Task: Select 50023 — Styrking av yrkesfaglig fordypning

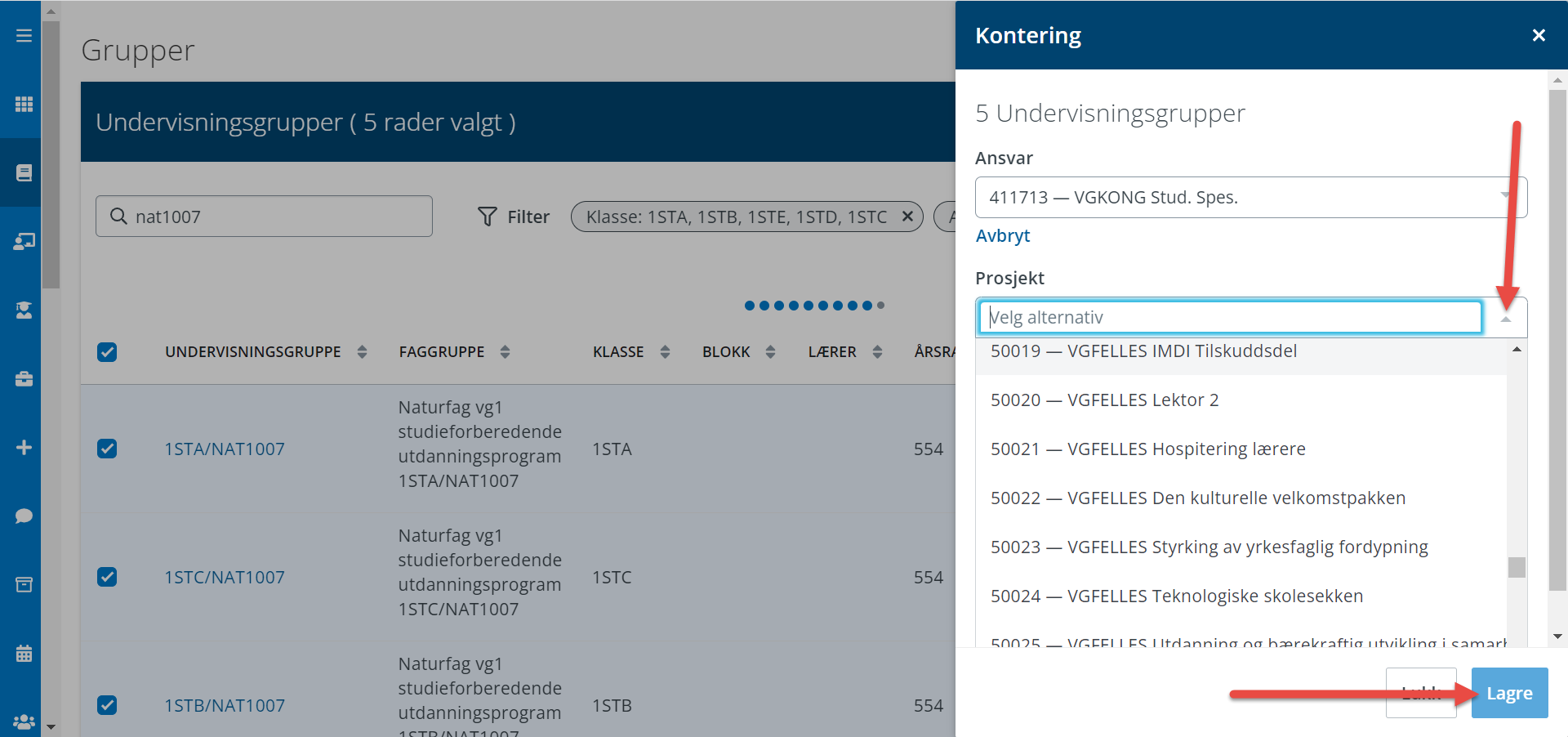Action: click(1241, 547)
